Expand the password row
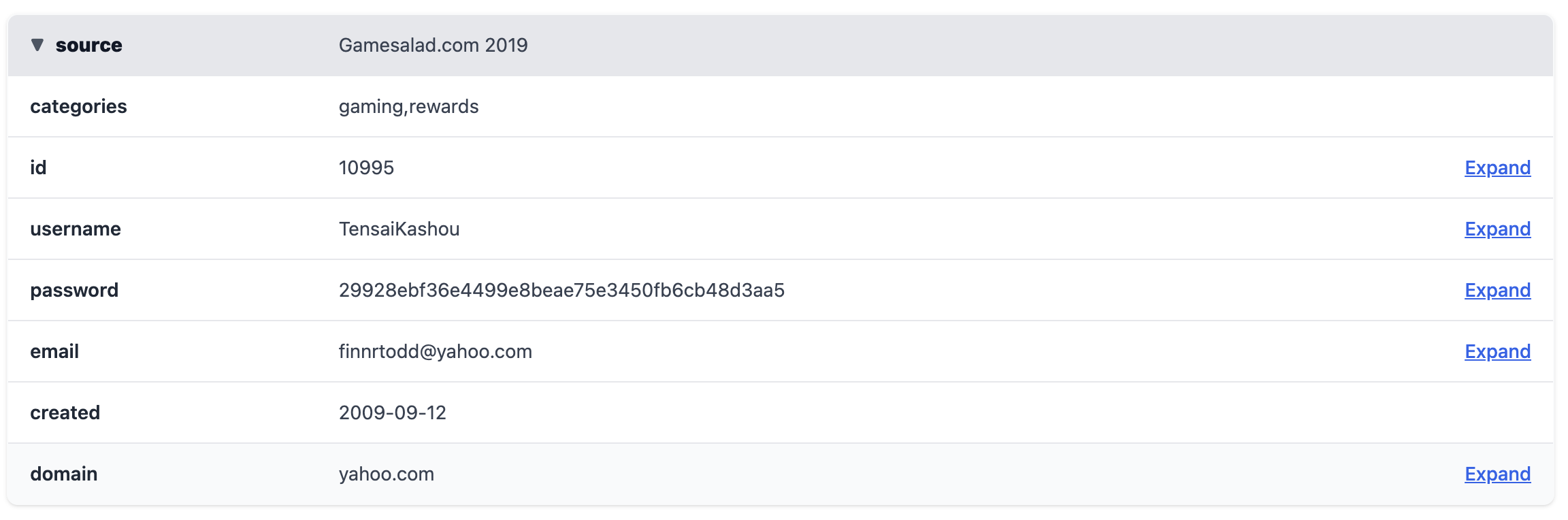 point(1497,290)
